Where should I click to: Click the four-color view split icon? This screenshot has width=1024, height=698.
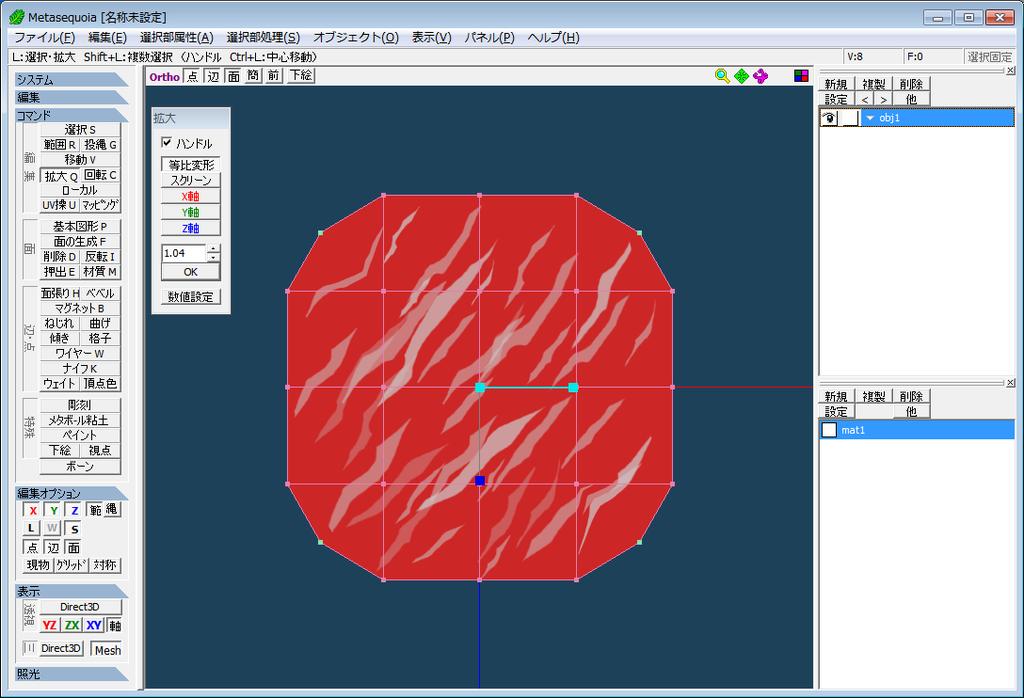tap(801, 76)
